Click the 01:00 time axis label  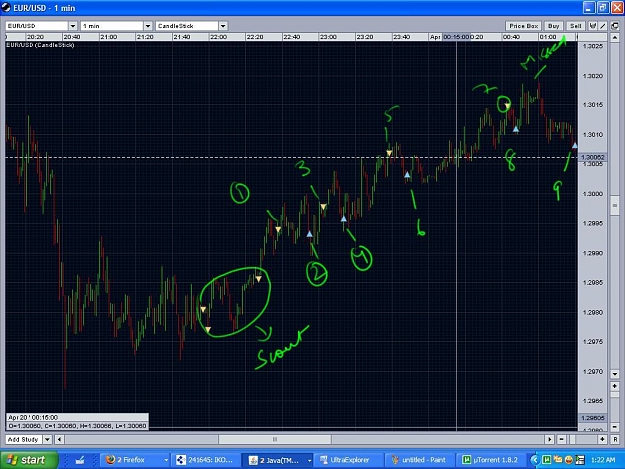[x=548, y=37]
